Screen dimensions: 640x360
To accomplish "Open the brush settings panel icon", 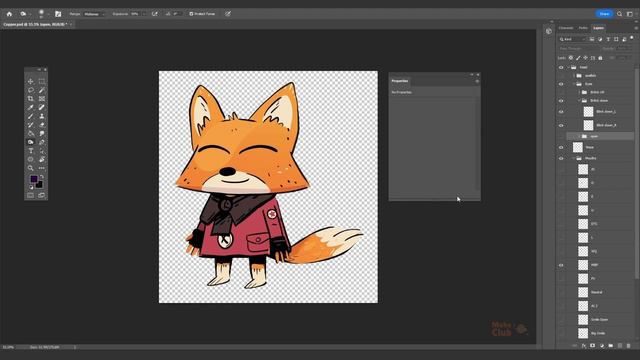I will 58,14.
